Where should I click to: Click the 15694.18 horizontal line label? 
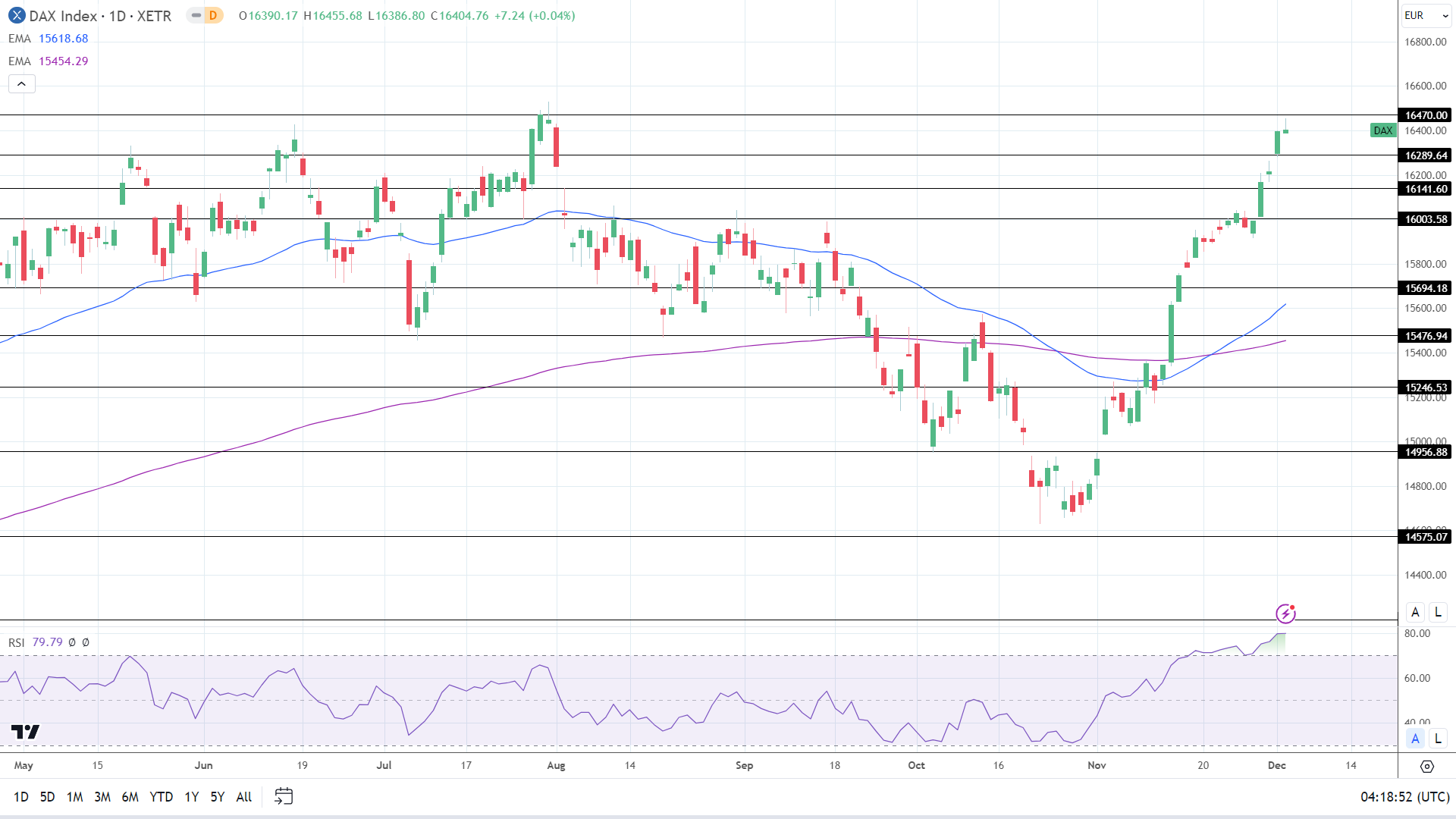[1426, 288]
